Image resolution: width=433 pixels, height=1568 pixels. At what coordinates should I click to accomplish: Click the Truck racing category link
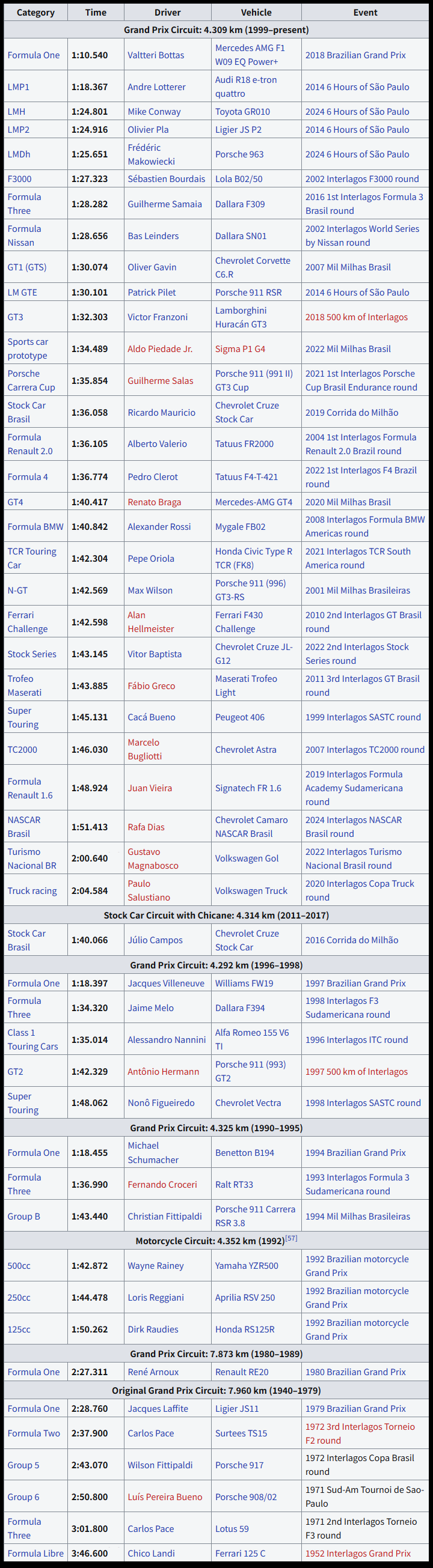click(32, 891)
